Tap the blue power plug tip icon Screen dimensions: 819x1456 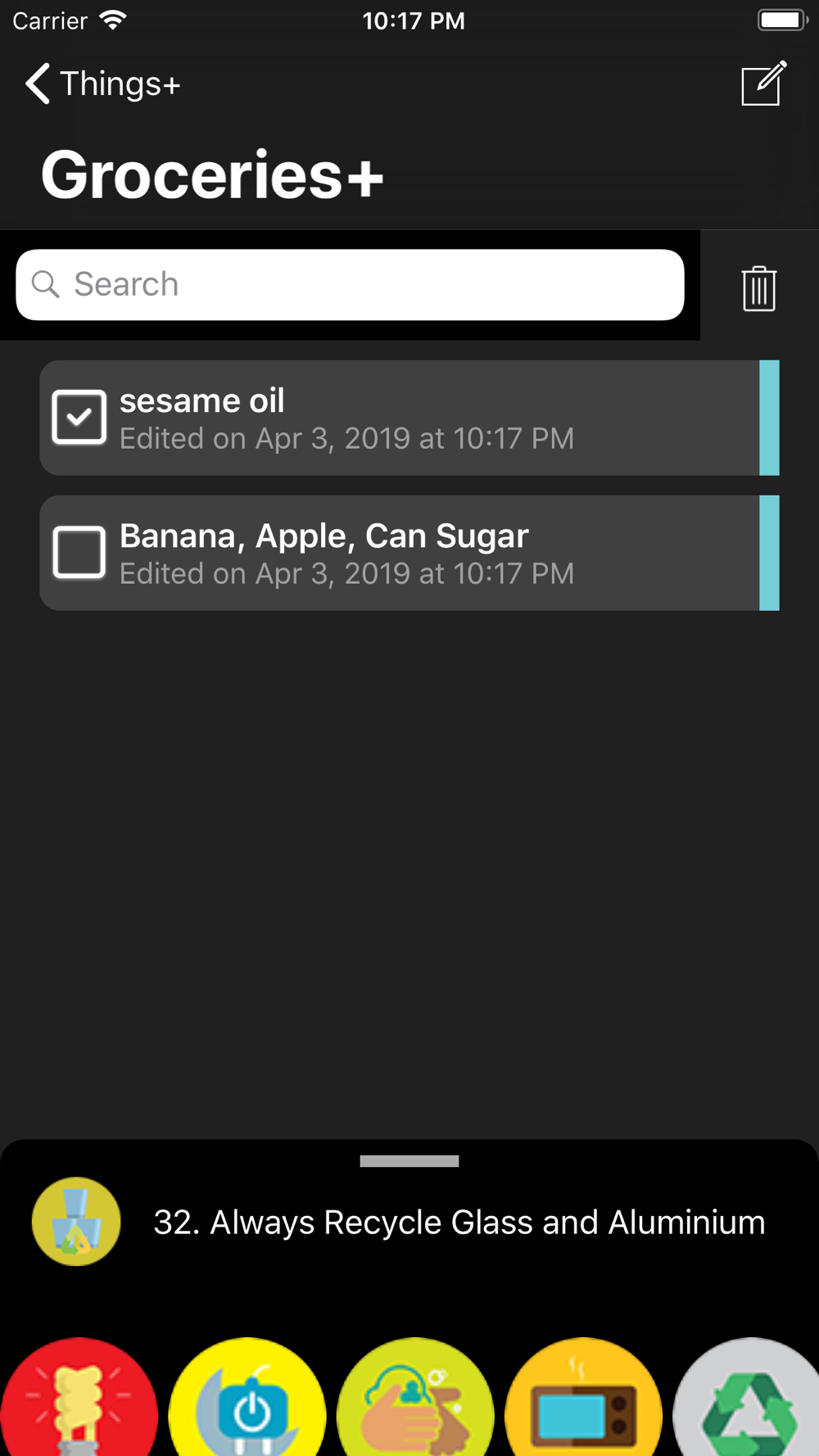click(247, 1397)
